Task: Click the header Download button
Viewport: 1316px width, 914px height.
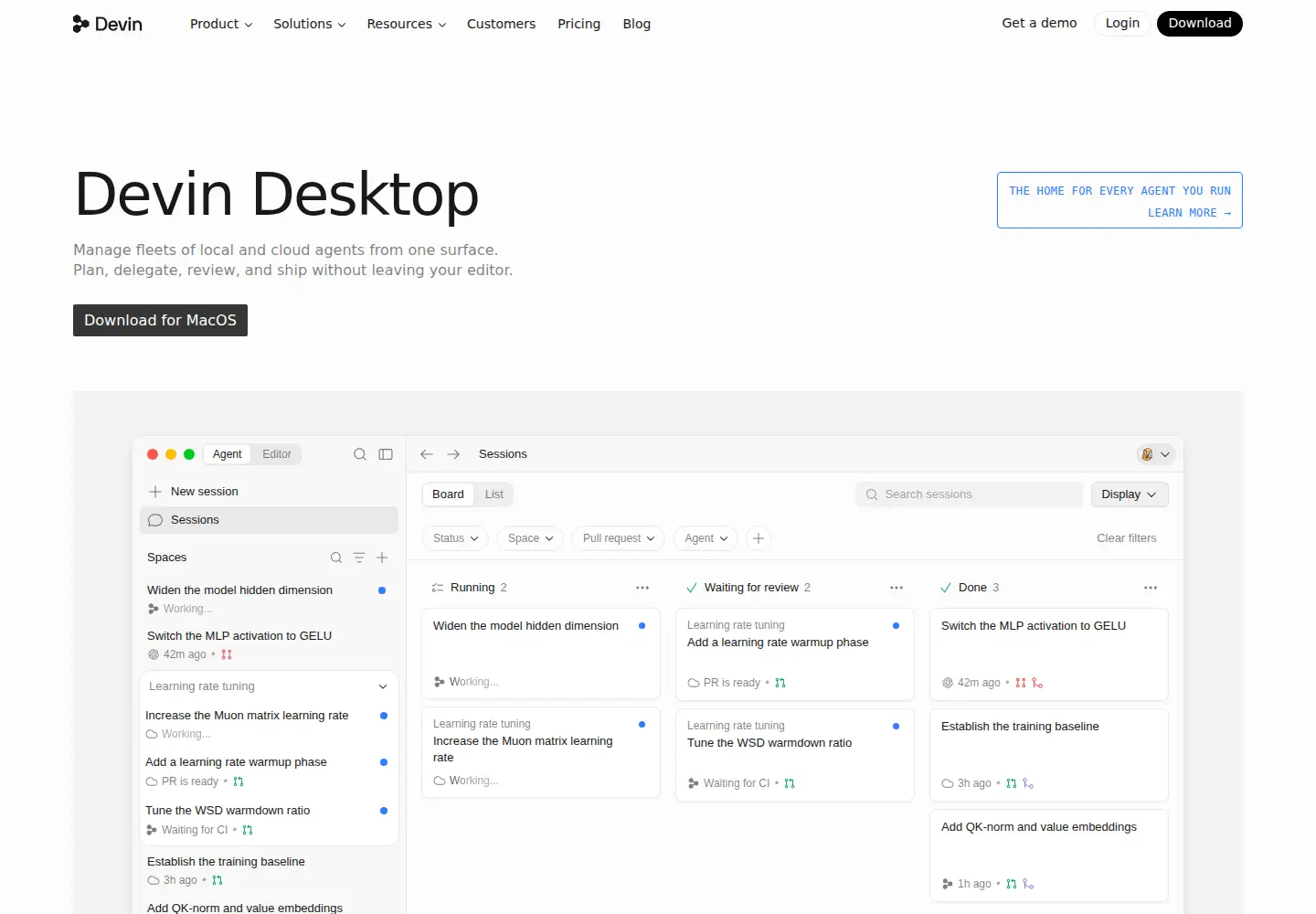Action: click(1200, 23)
